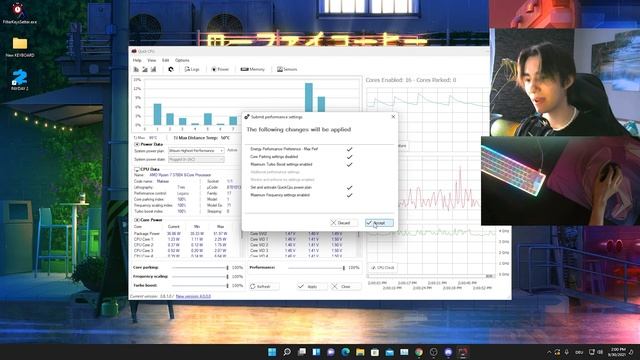
Task: Launch Google Chrome from taskbar
Action: (x=419, y=352)
